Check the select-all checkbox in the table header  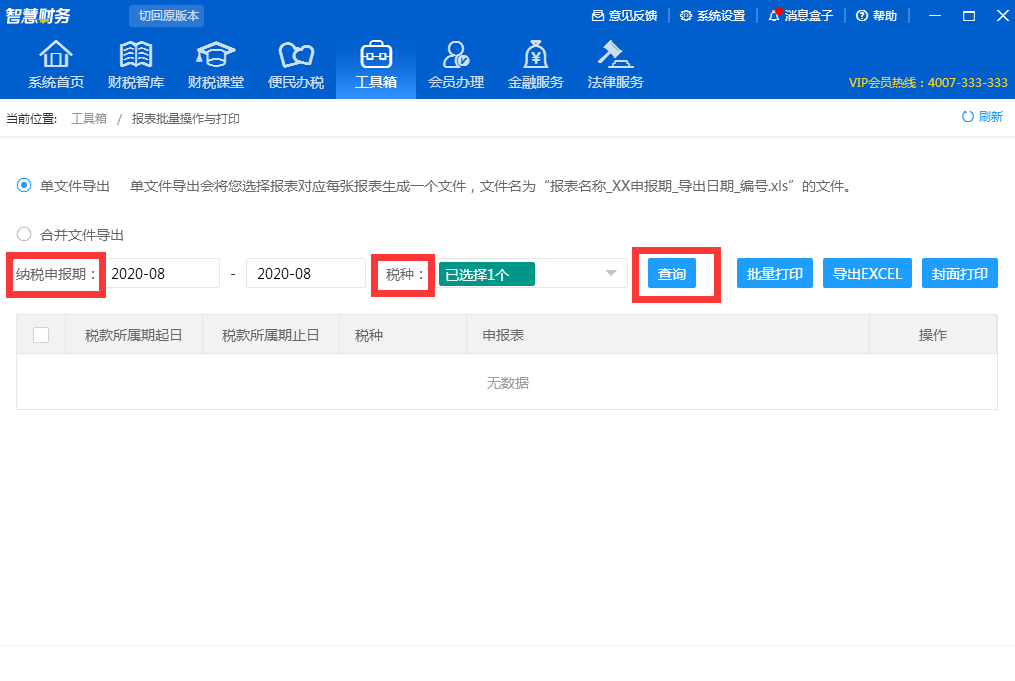point(41,334)
